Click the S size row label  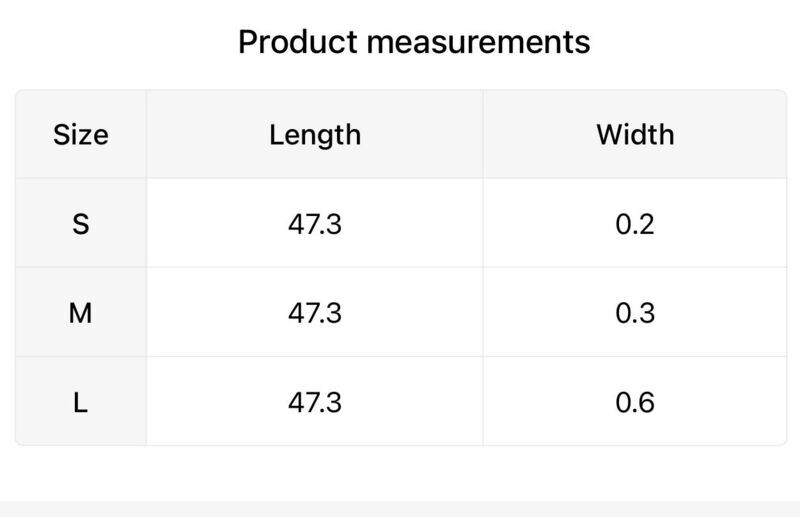[81, 224]
